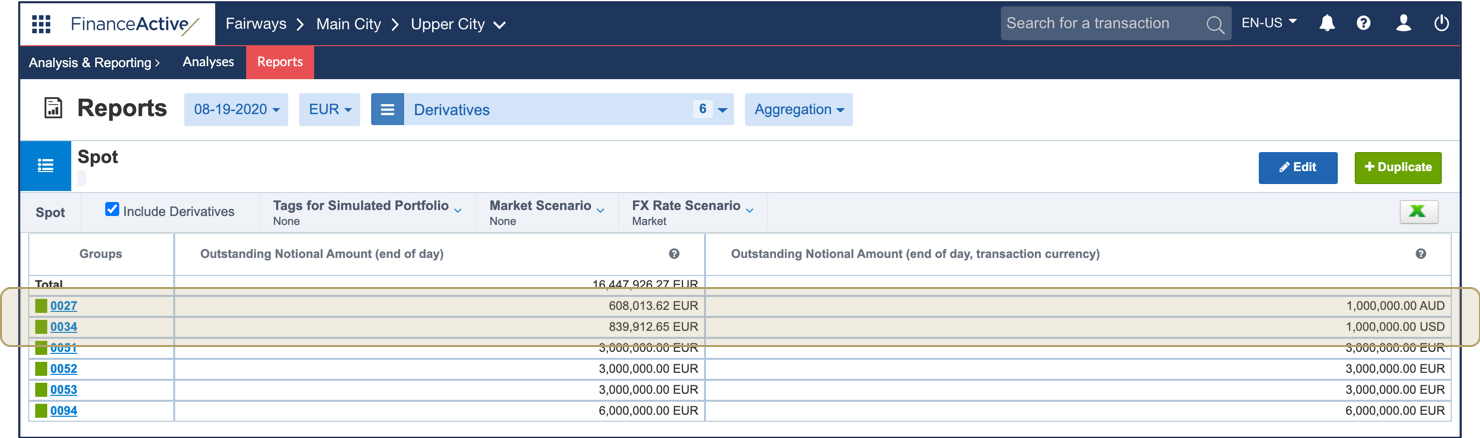Screen dimensions: 1480x438
Task: Uncheck the Include Derivatives checkbox
Action: (112, 210)
